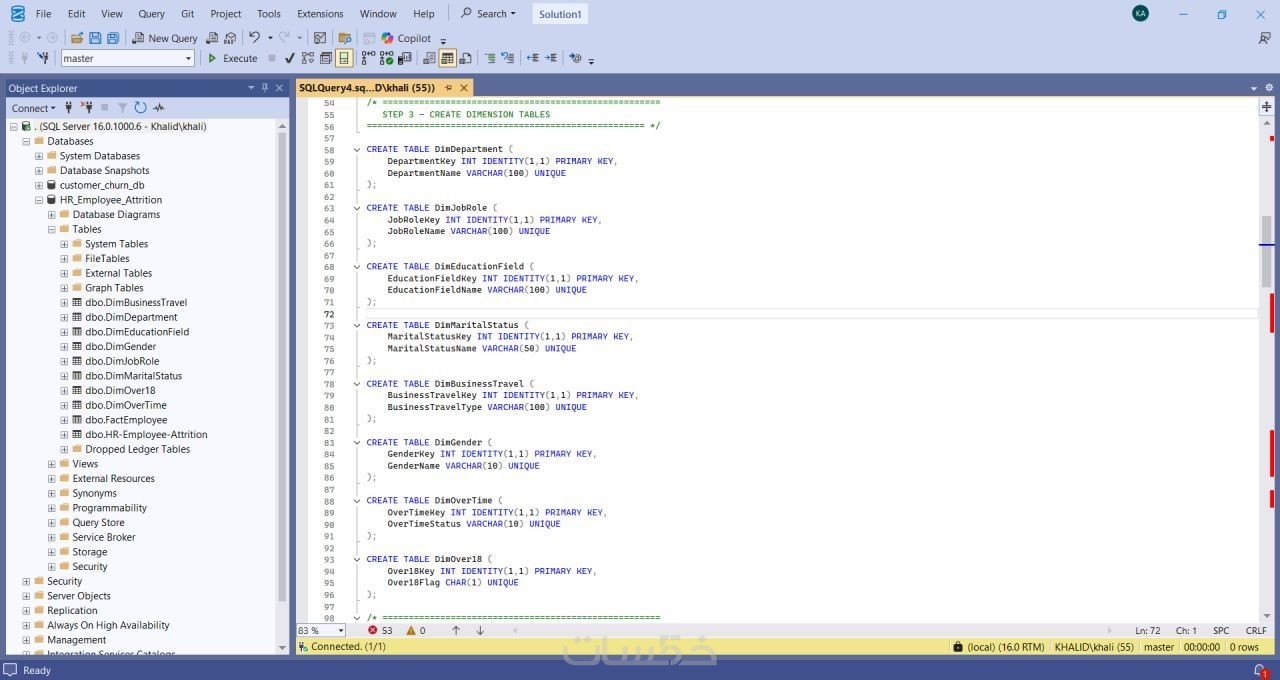Click the feedback icon below the window controls

point(1264,38)
